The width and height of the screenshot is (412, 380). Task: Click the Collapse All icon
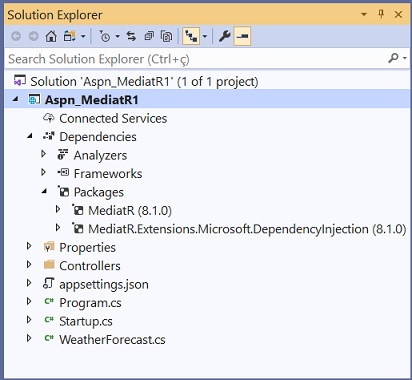pyautogui.click(x=149, y=36)
